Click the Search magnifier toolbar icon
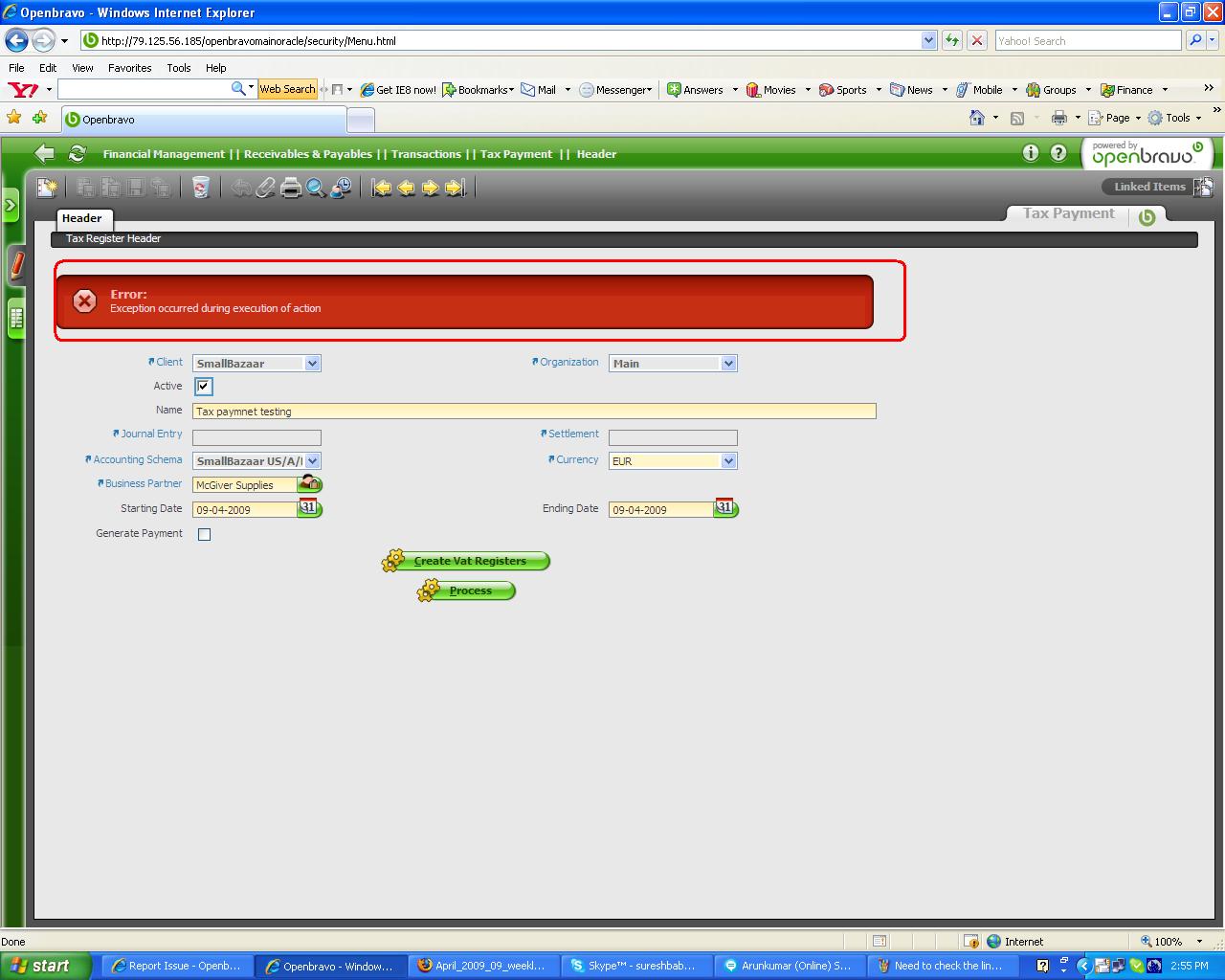 316,188
